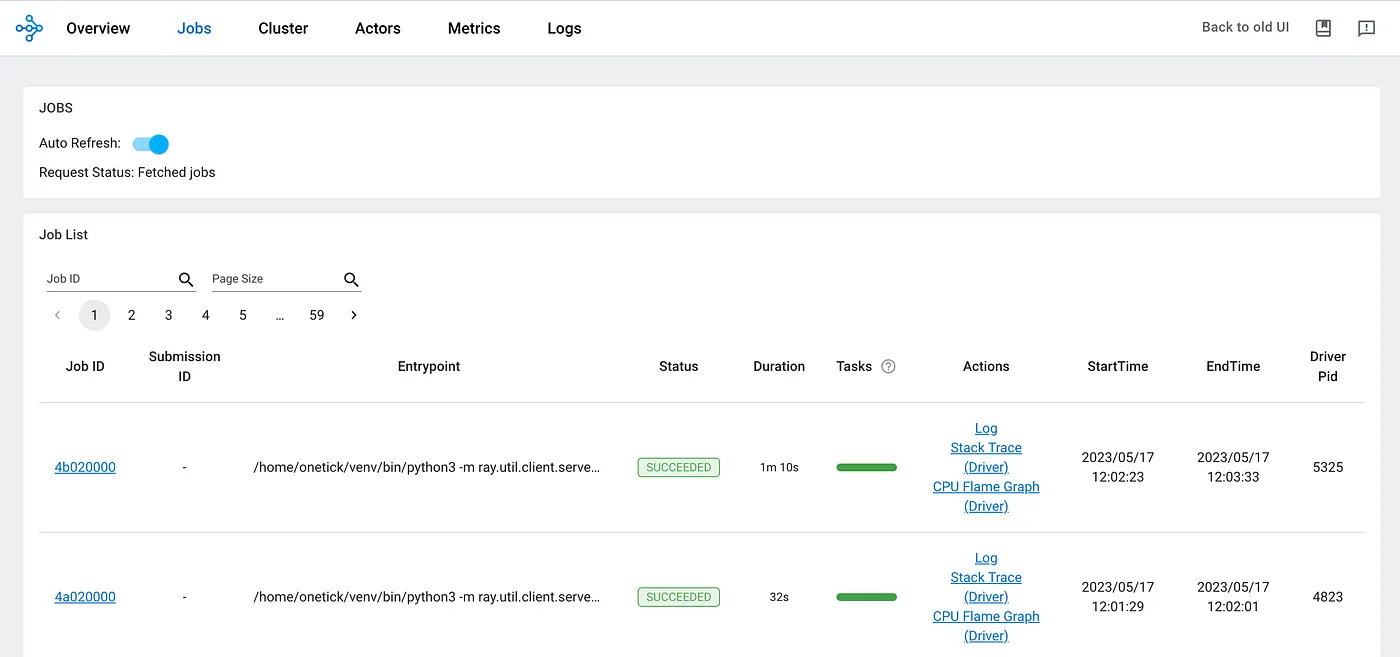Click the Page Size search magnifier icon

(x=351, y=280)
